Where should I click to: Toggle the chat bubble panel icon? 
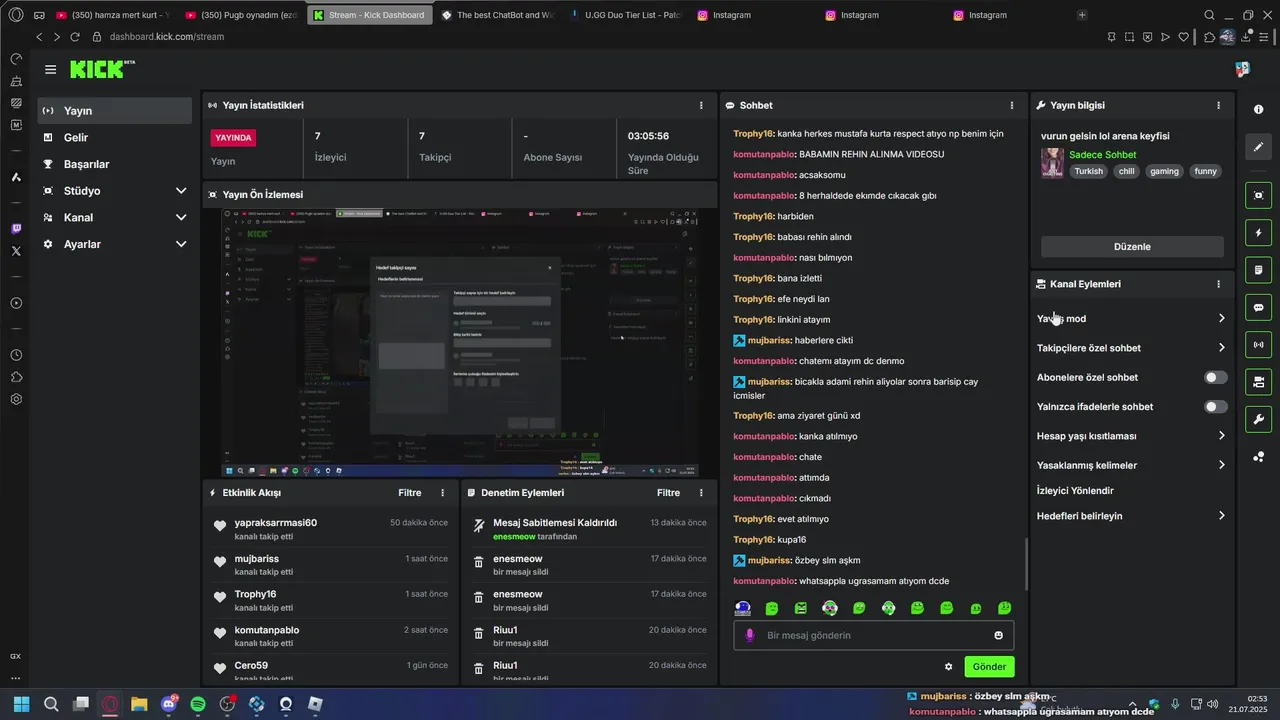1258,307
